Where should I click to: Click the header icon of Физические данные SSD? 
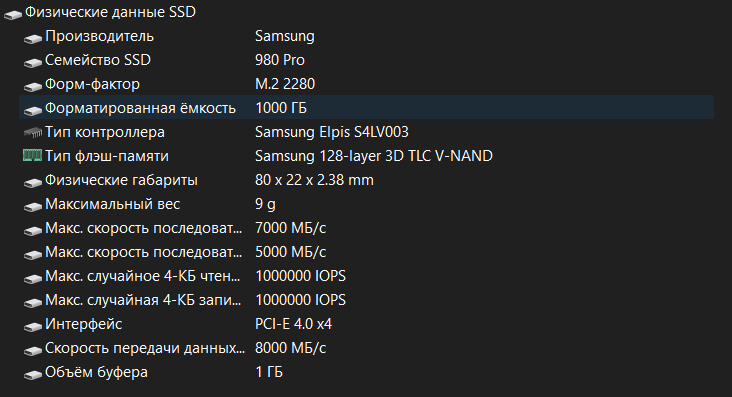(x=13, y=15)
